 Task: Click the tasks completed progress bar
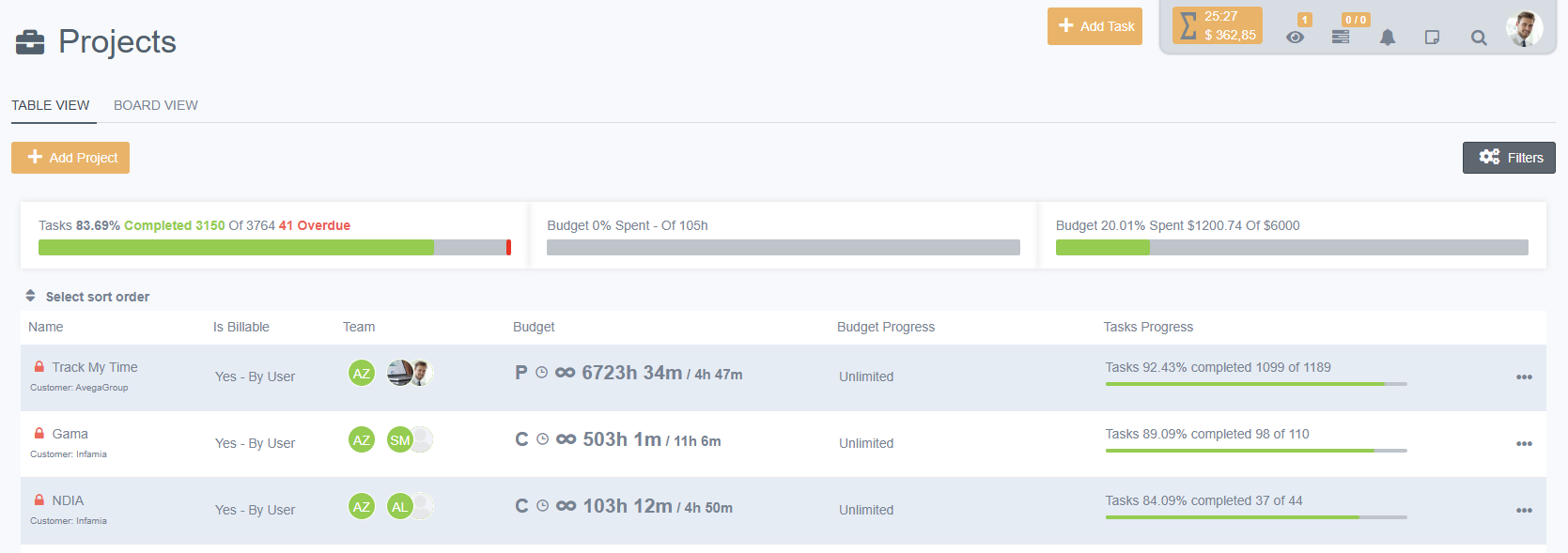(x=274, y=248)
